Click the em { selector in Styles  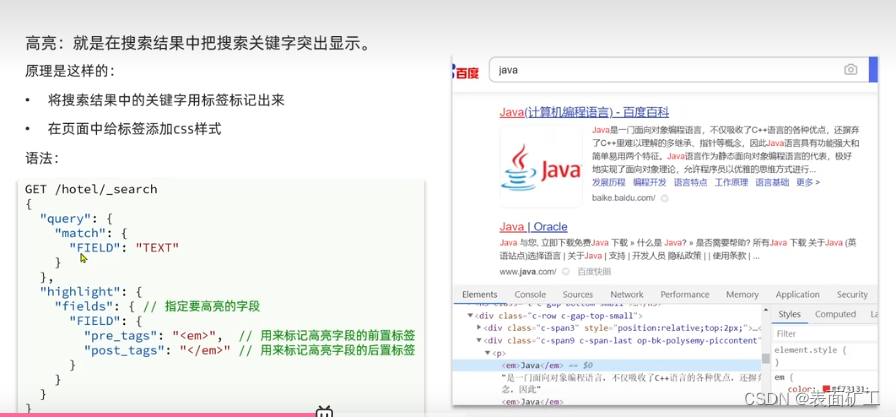(x=785, y=377)
